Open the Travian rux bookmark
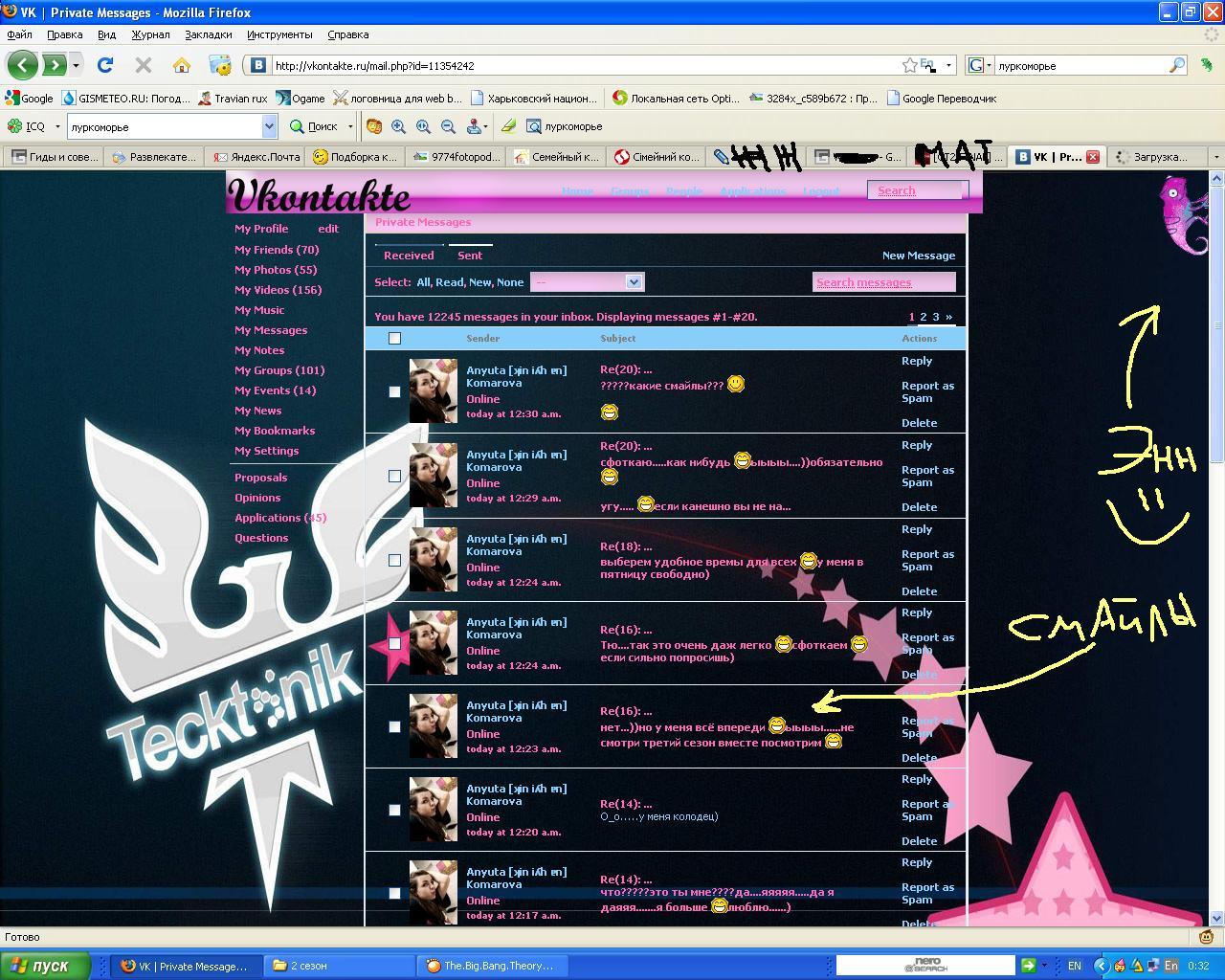The image size is (1225, 980). 234,98
